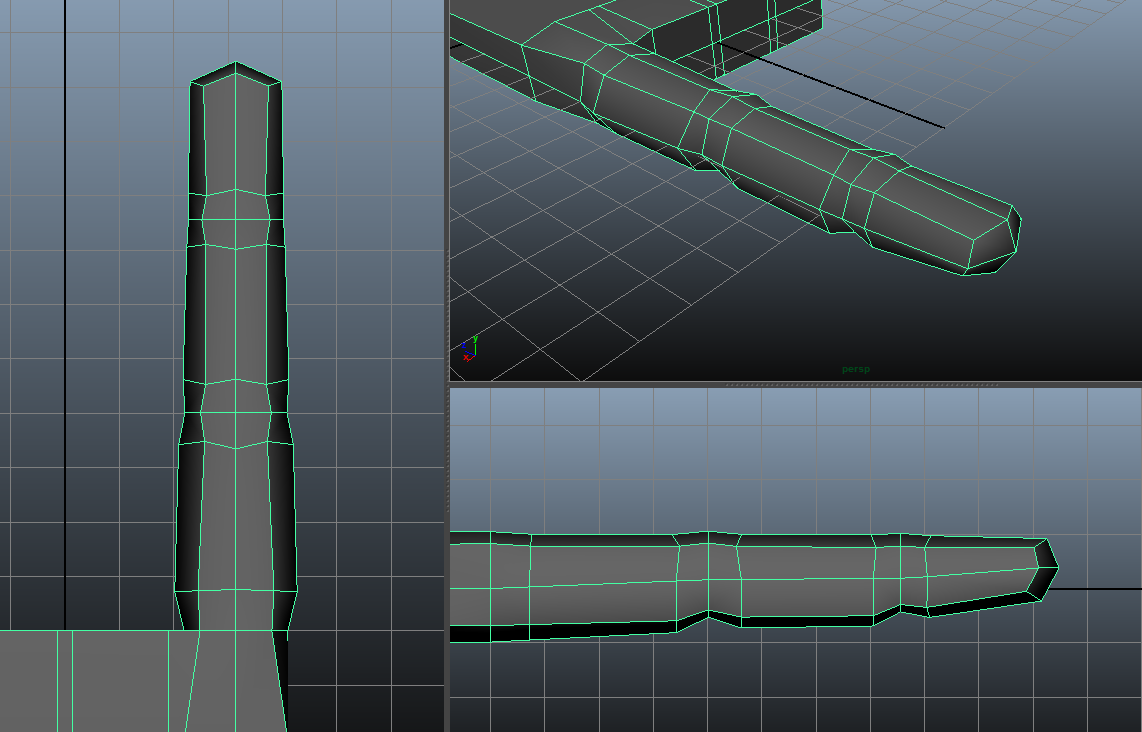Click the black horizontal line right of the side-view fingertip
The width and height of the screenshot is (1142, 732).
(x=1100, y=589)
